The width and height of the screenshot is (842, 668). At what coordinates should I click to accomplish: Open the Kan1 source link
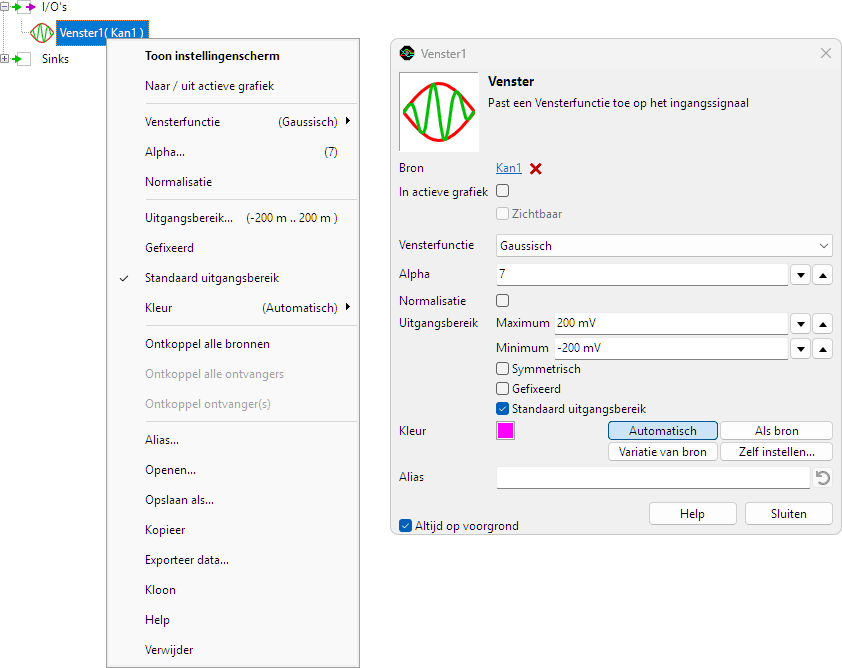(509, 168)
